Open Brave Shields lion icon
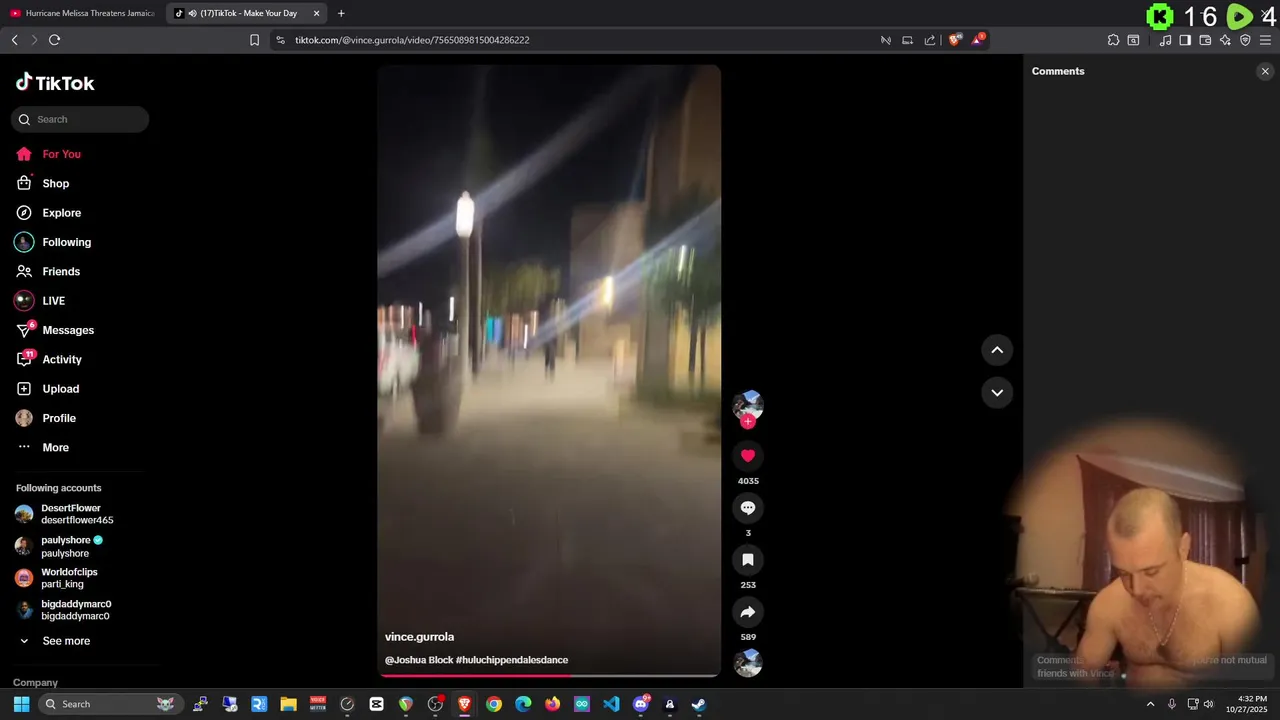 (955, 40)
